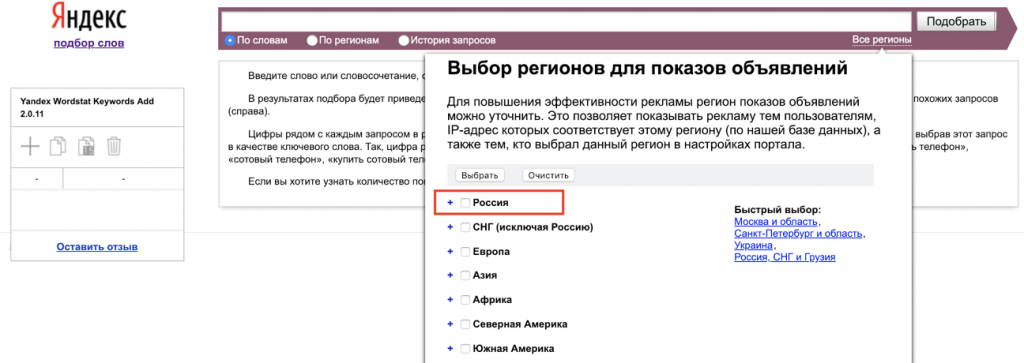Click the Оставить отзыв link

pyautogui.click(x=97, y=247)
